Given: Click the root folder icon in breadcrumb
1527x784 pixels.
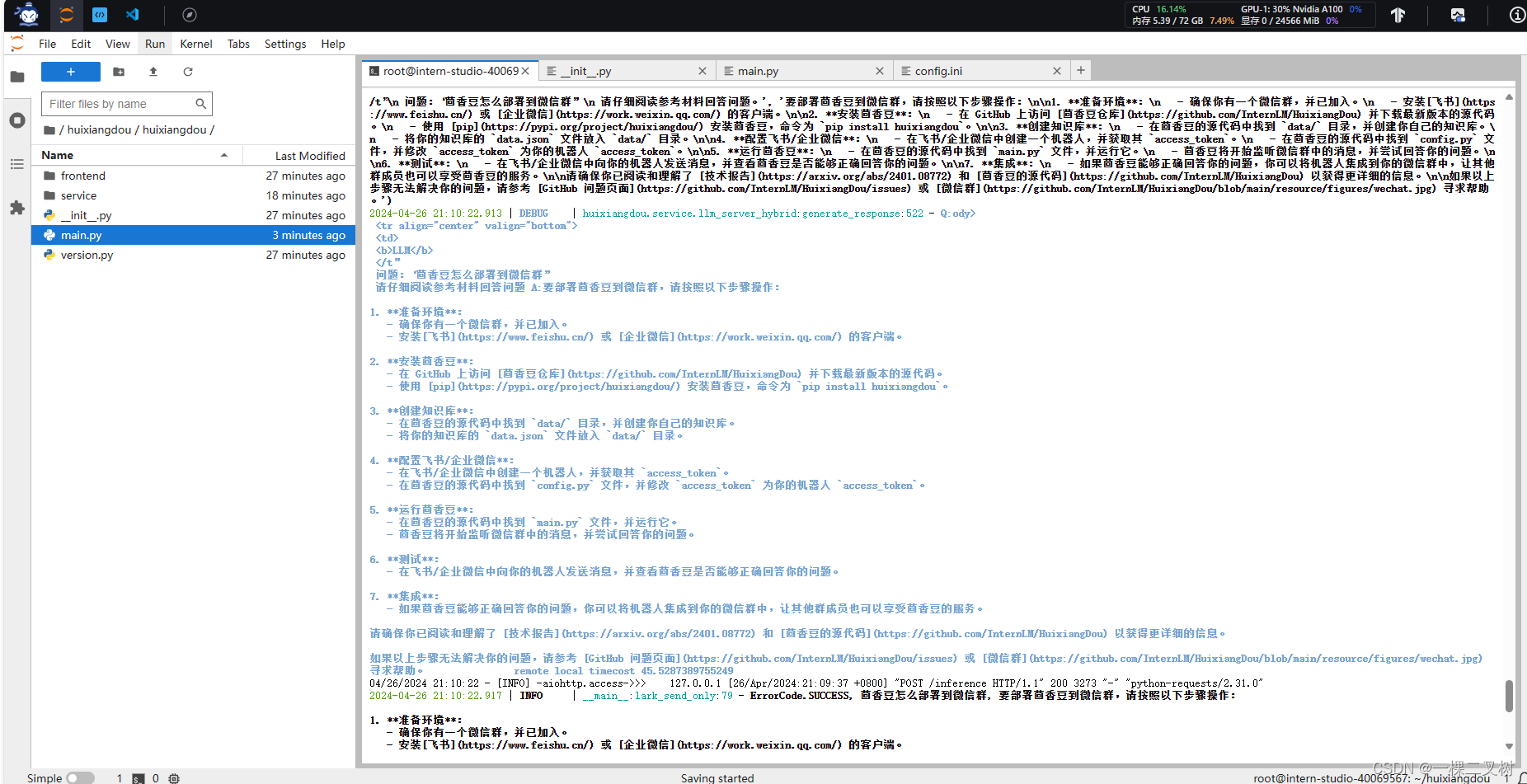Looking at the screenshot, I should coord(49,129).
